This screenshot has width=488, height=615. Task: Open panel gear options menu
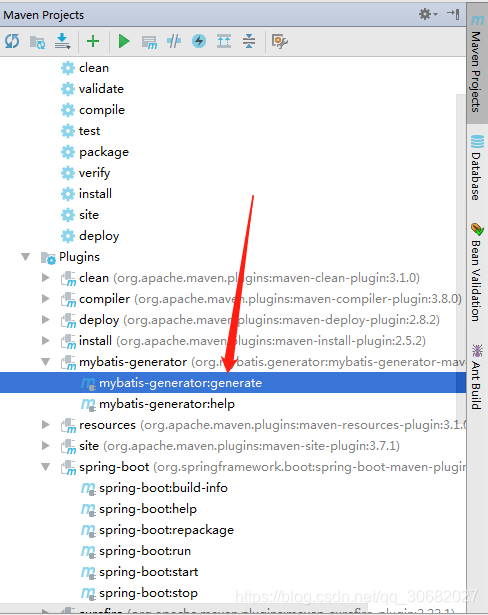(428, 15)
